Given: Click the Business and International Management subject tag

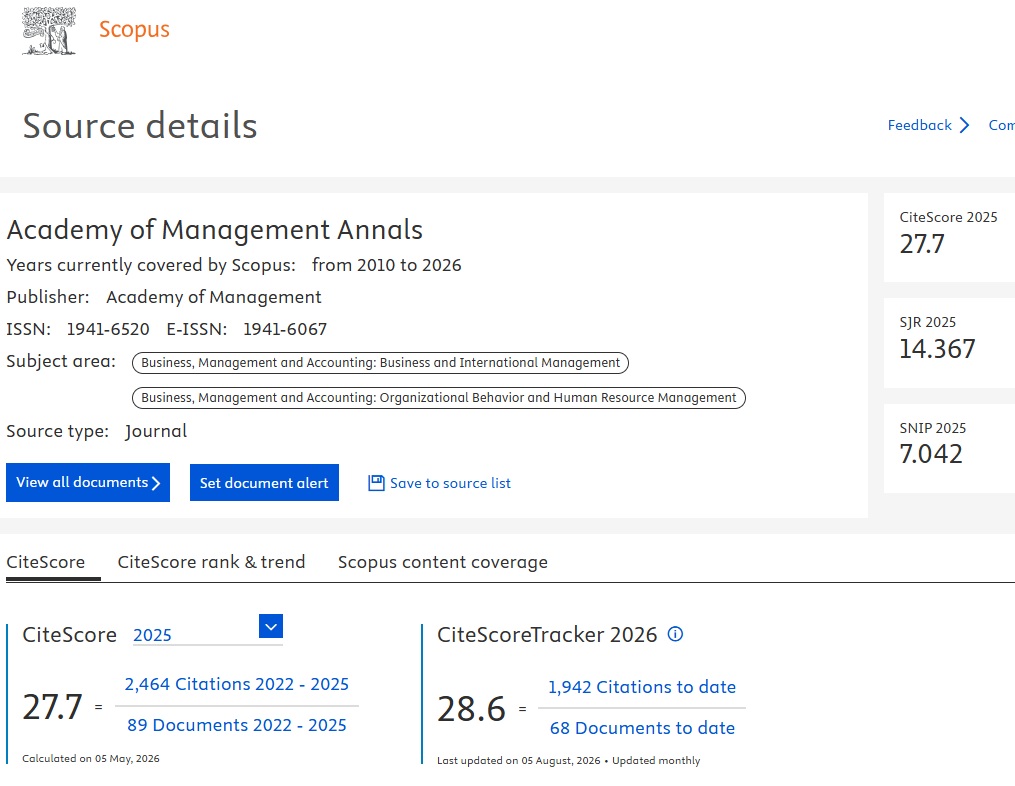Looking at the screenshot, I should 381,363.
